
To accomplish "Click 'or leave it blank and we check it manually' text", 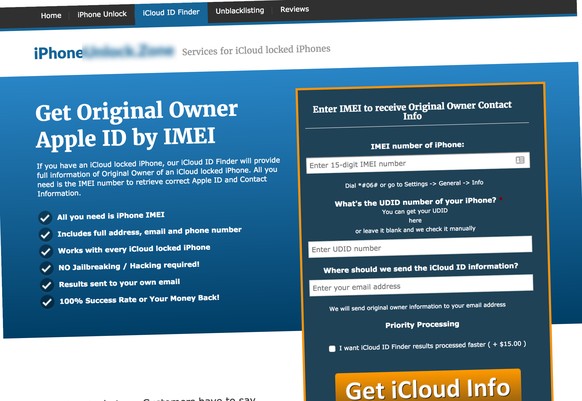I will tap(415, 229).
